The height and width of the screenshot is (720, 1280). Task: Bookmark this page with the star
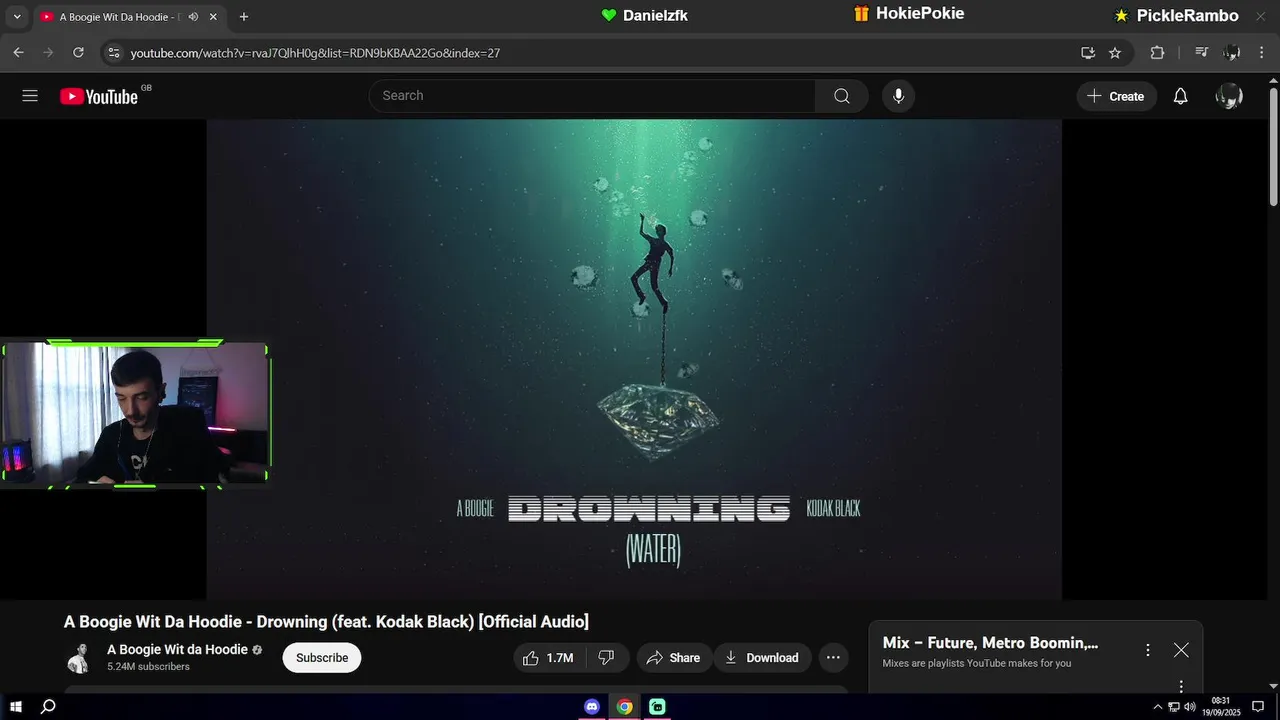[1115, 53]
